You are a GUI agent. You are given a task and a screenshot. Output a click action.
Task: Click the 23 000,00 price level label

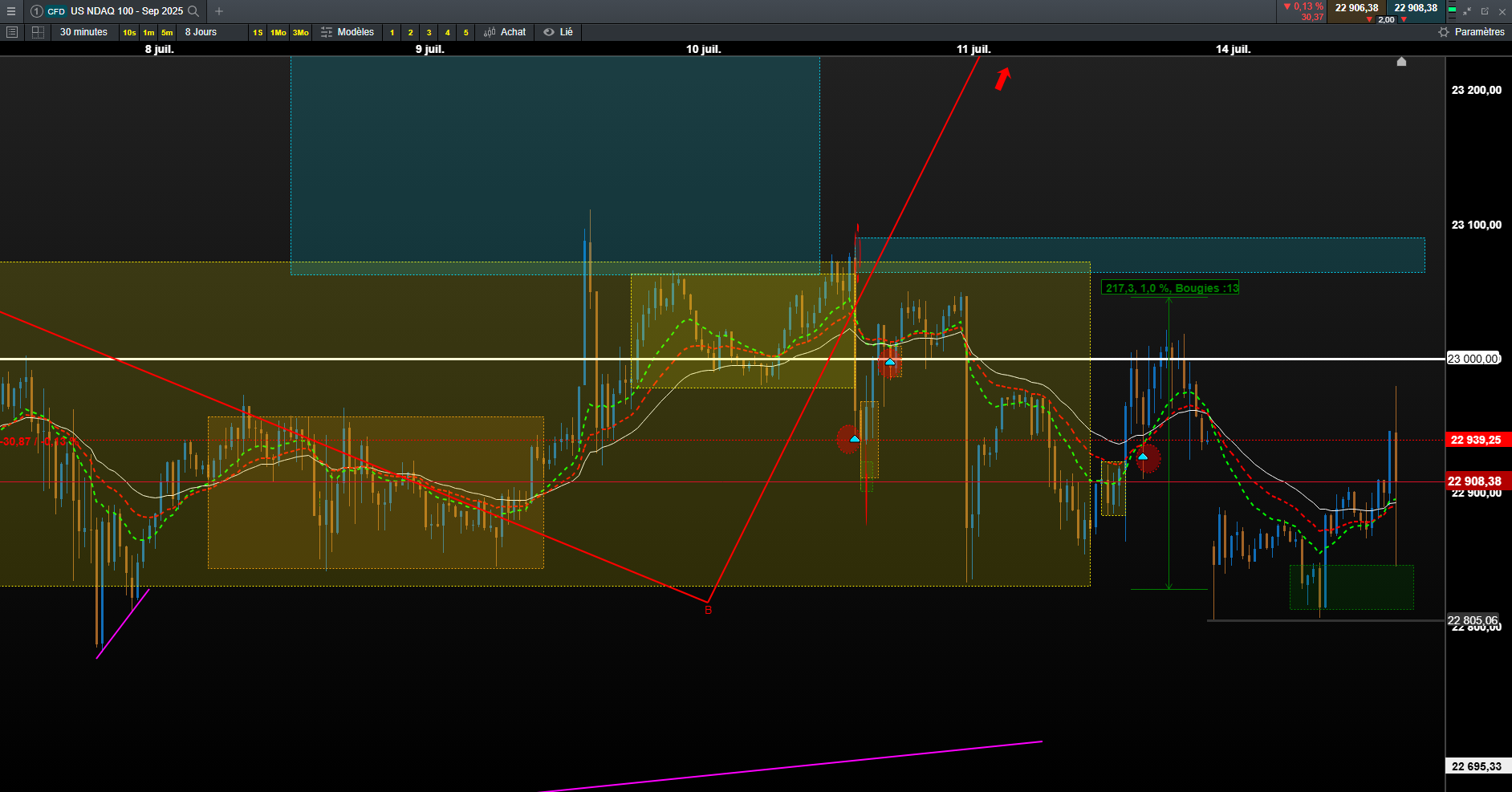tap(1473, 359)
